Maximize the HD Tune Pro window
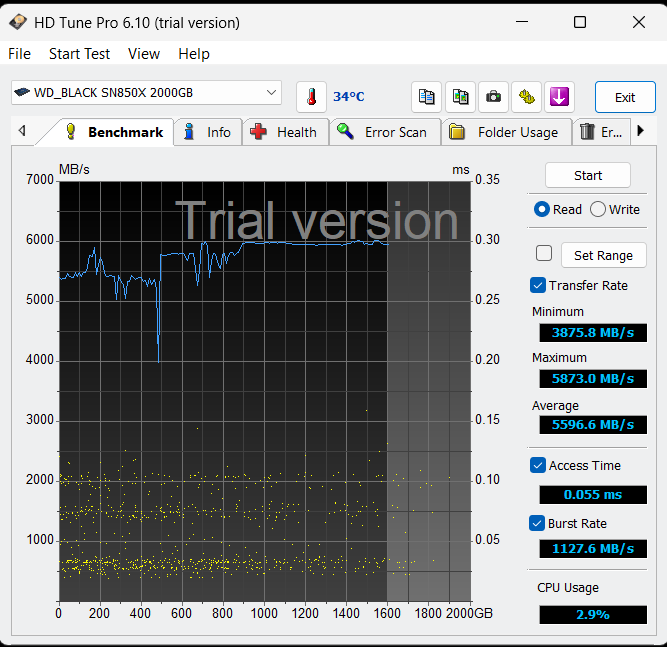The height and width of the screenshot is (647, 667). (580, 22)
